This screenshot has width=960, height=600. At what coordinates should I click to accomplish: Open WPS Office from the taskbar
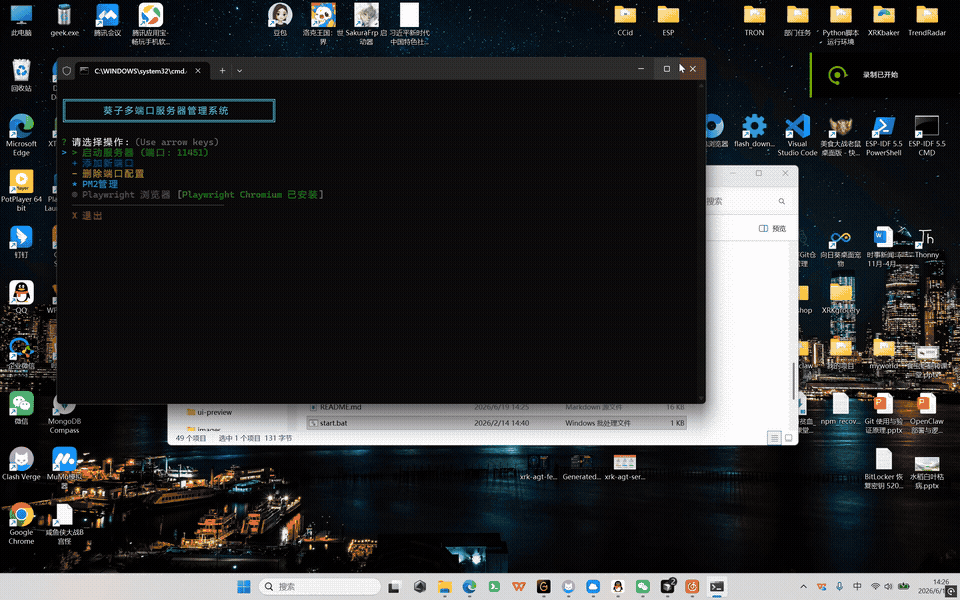(519, 587)
